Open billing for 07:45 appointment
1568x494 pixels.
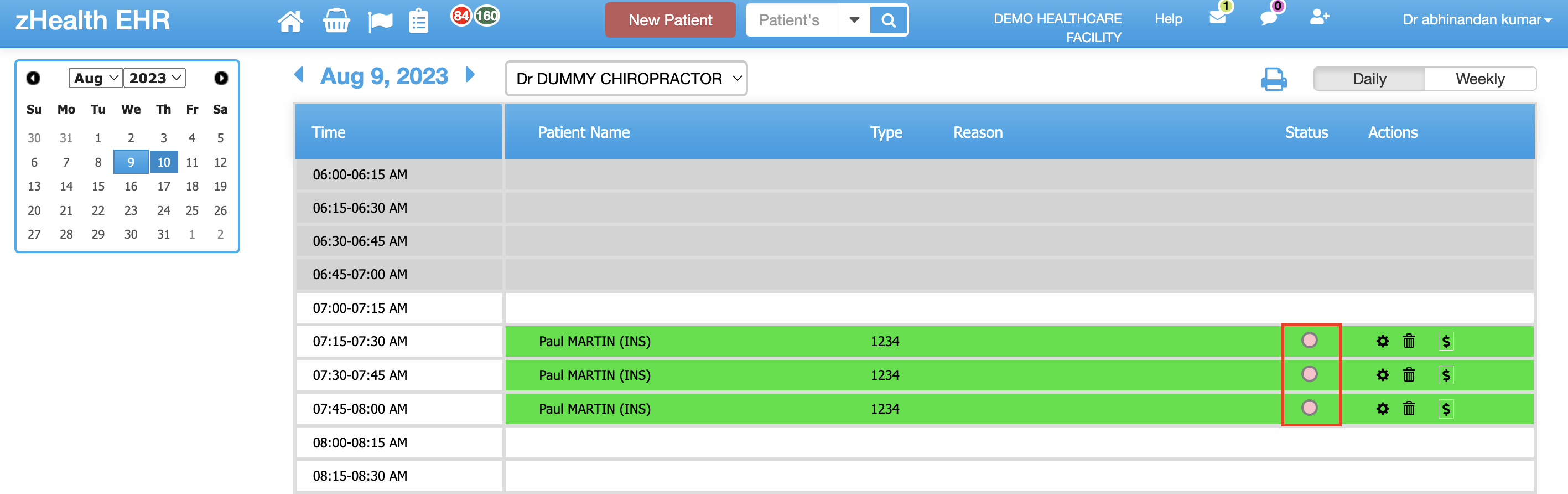pos(1446,409)
